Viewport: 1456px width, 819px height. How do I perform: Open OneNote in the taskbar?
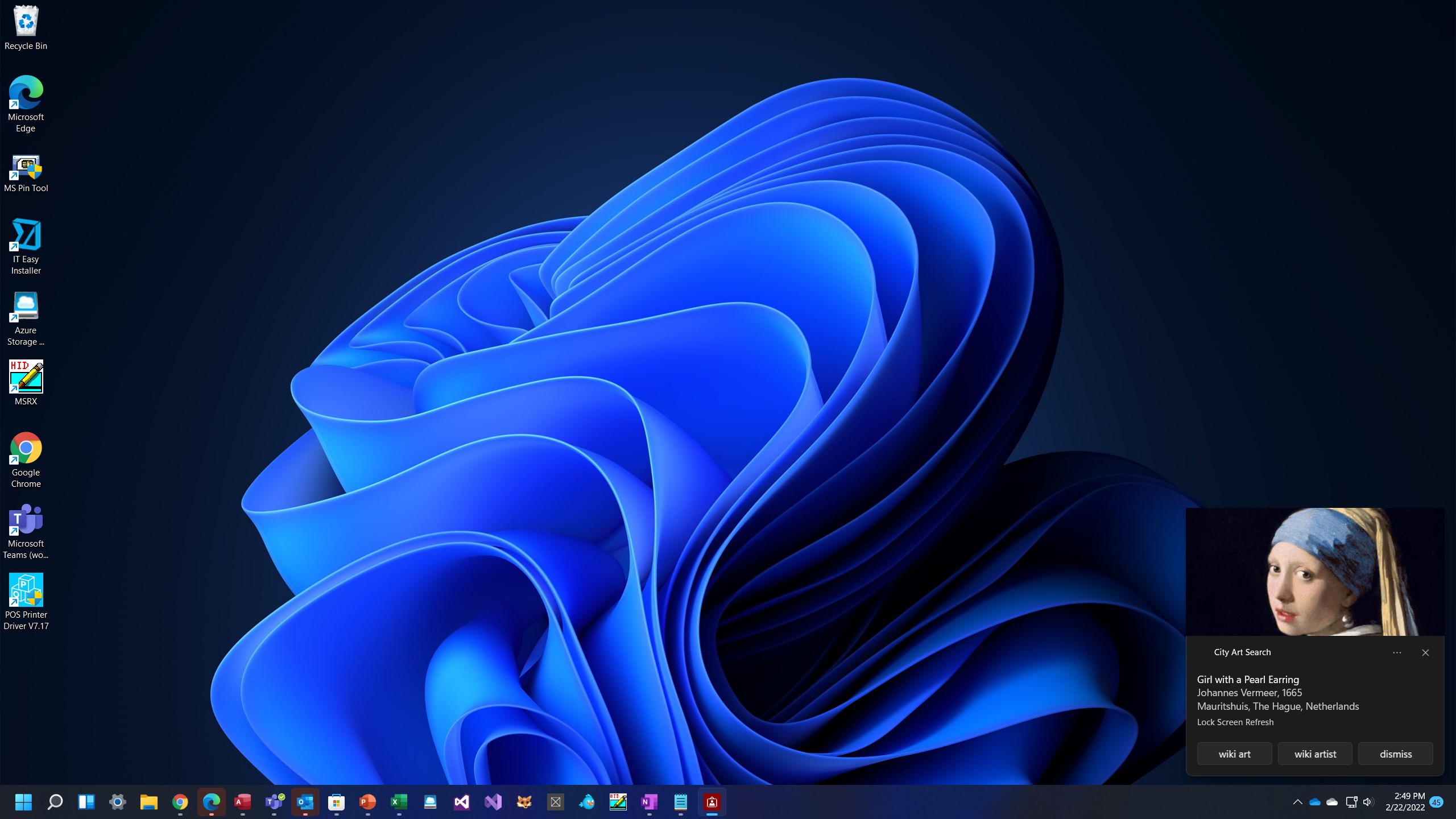pyautogui.click(x=649, y=802)
